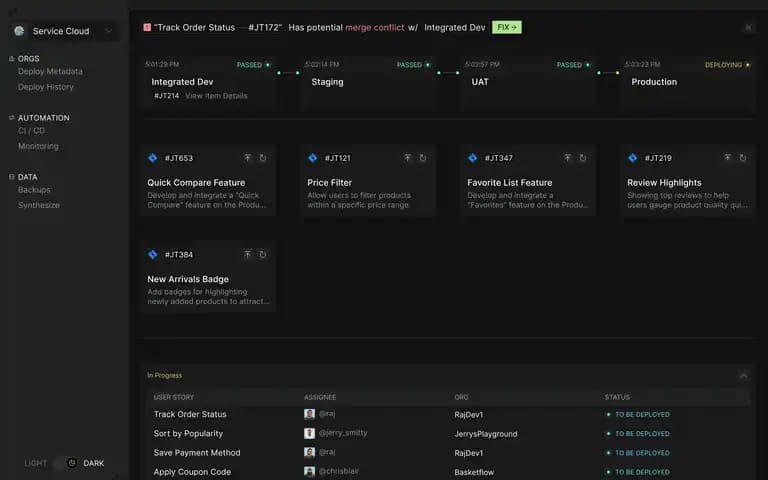Click the Jira icon on #JT121 card

click(x=312, y=158)
